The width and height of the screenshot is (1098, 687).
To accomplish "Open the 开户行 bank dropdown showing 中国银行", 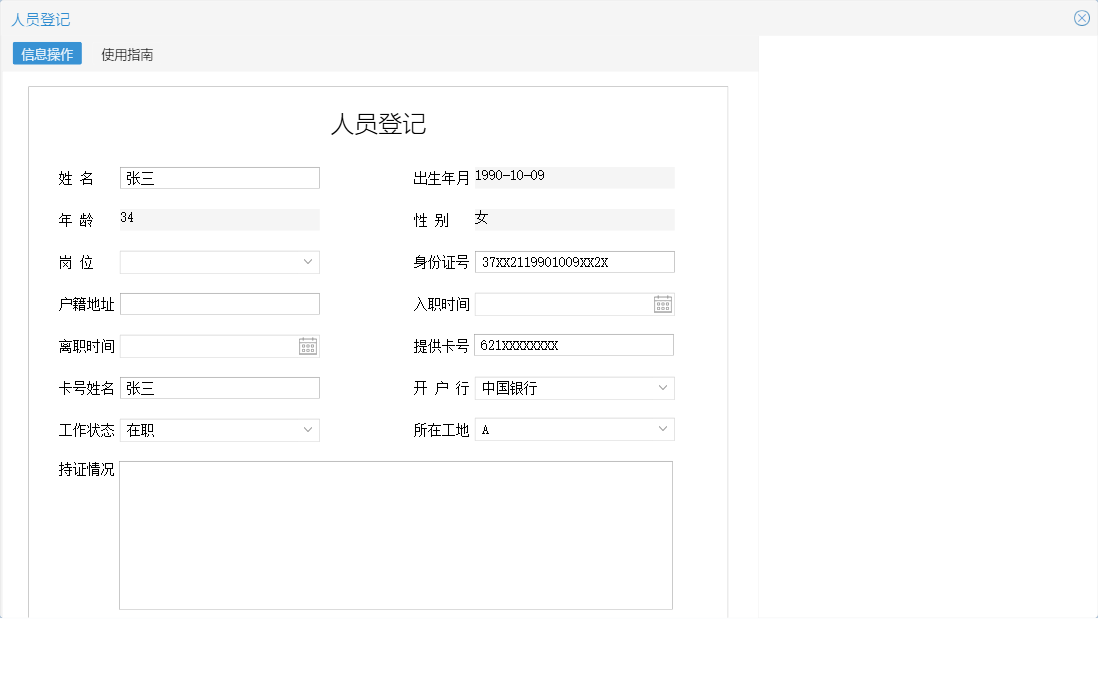I will click(x=662, y=387).
